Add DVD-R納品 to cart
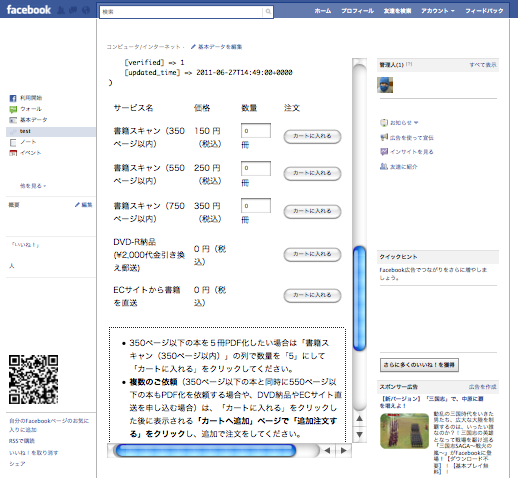The width and height of the screenshot is (518, 478). click(312, 254)
